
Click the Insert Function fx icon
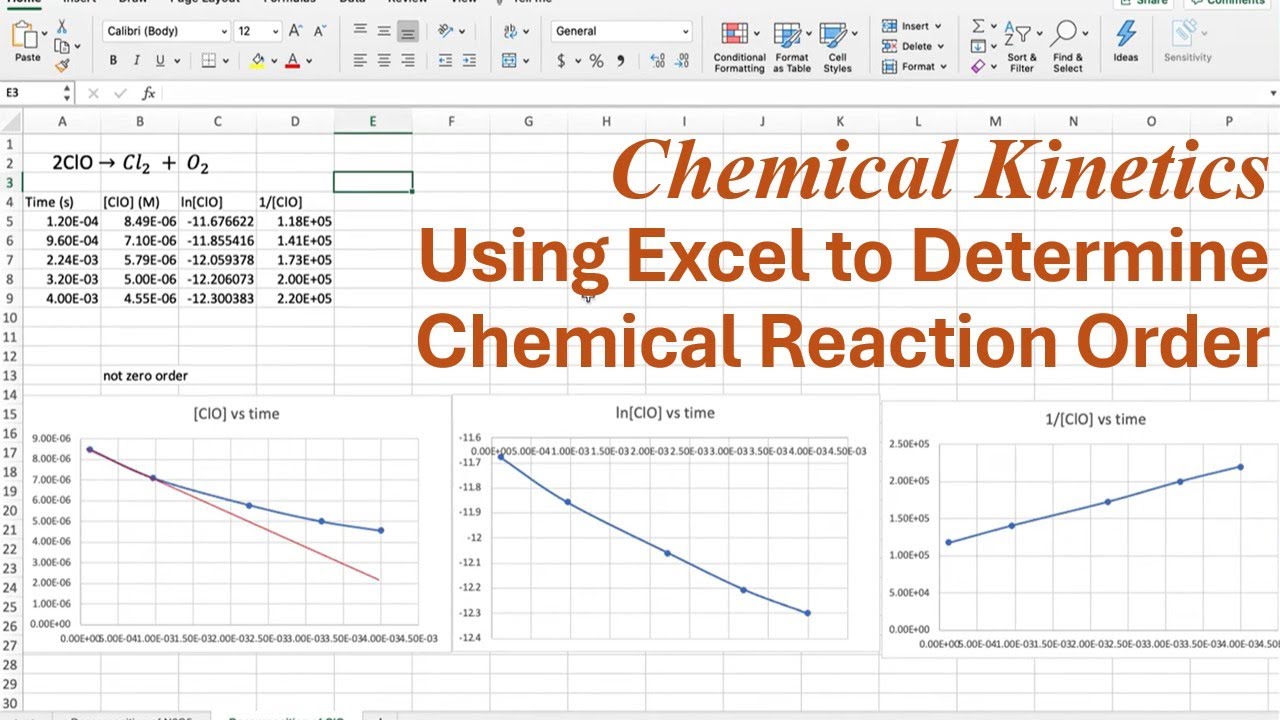coord(148,93)
